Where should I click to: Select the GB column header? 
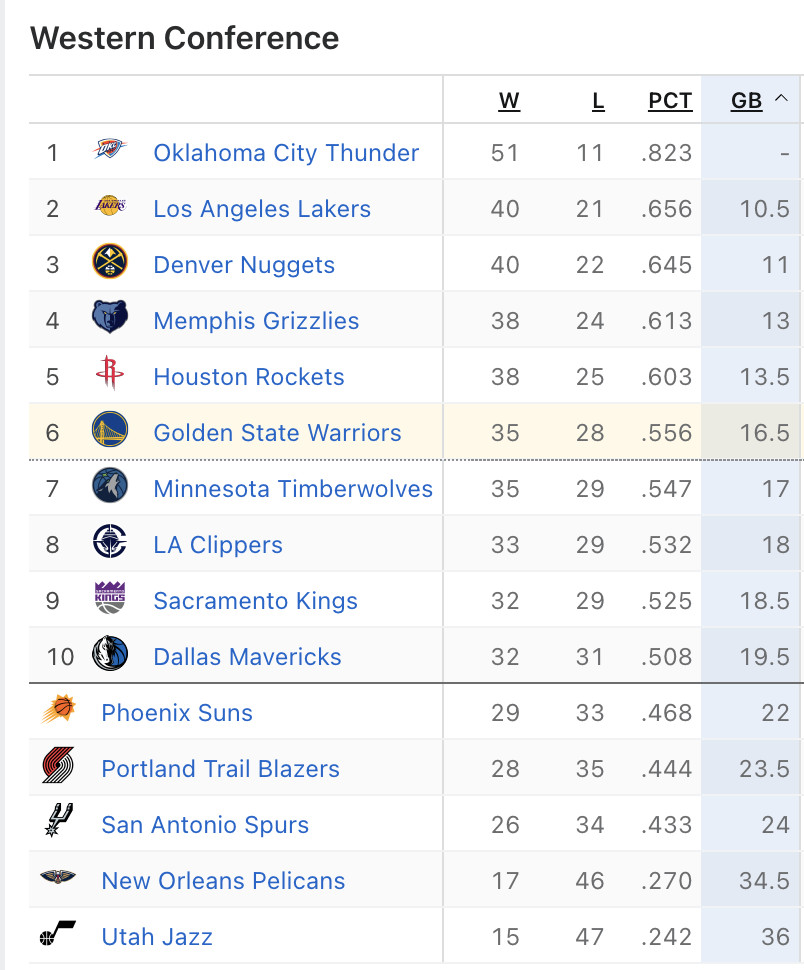tap(746, 100)
